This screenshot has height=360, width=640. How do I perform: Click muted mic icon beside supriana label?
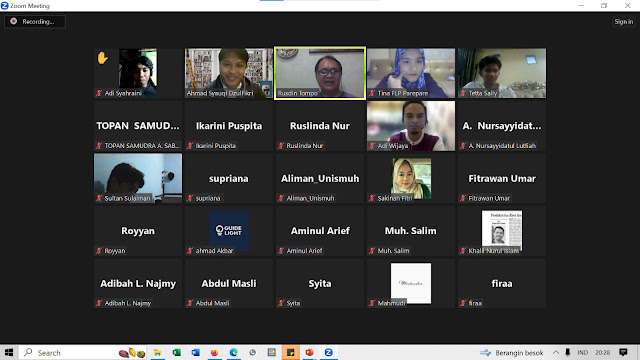click(190, 198)
